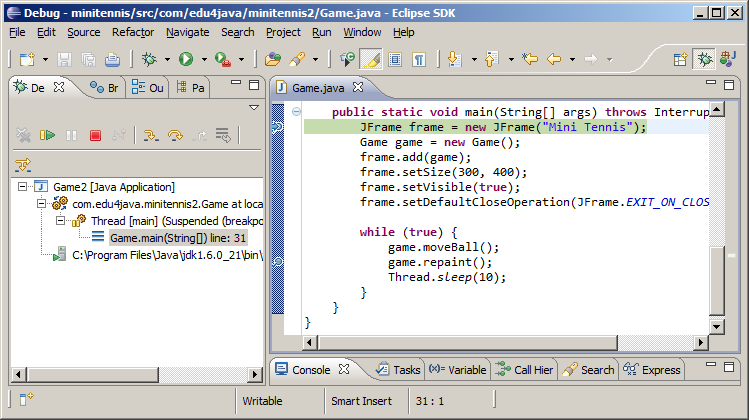Screen dimensions: 749x420
Task: Click the Open Type toolbar icon
Action: point(273,59)
